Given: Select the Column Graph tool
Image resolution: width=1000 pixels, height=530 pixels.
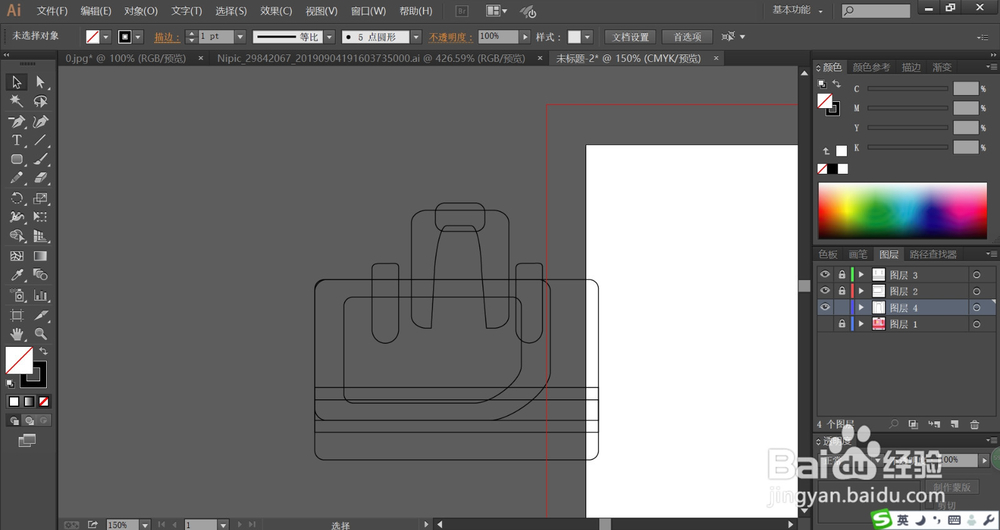Looking at the screenshot, I should coord(40,295).
